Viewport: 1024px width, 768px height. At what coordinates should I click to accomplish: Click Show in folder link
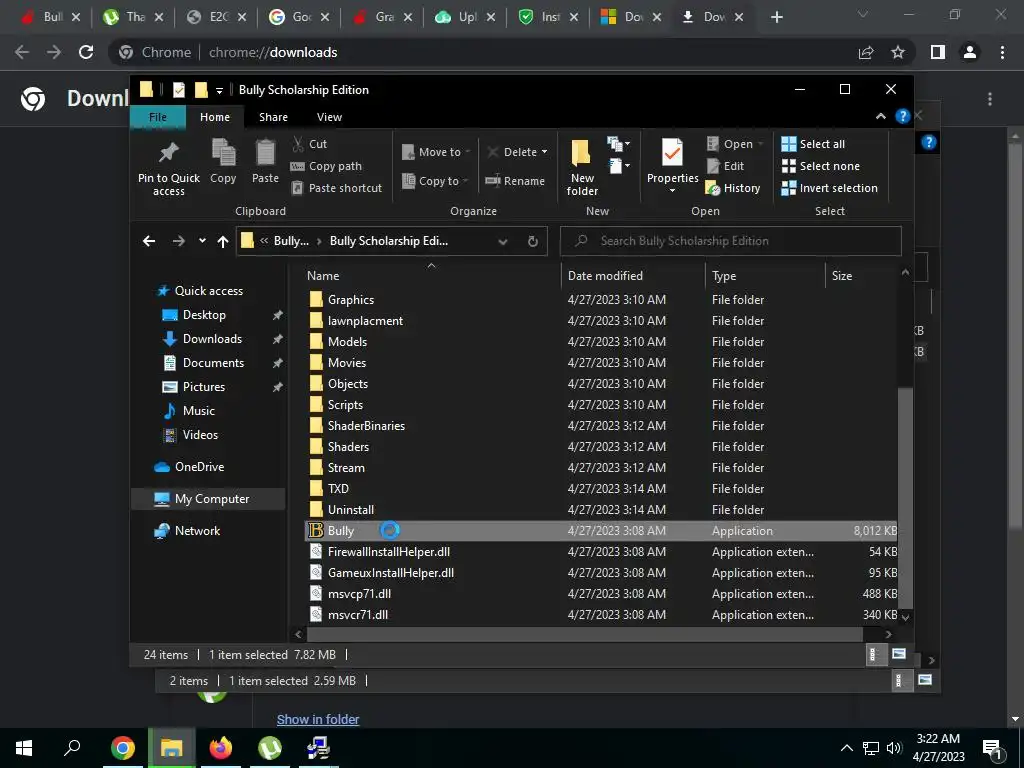[318, 720]
